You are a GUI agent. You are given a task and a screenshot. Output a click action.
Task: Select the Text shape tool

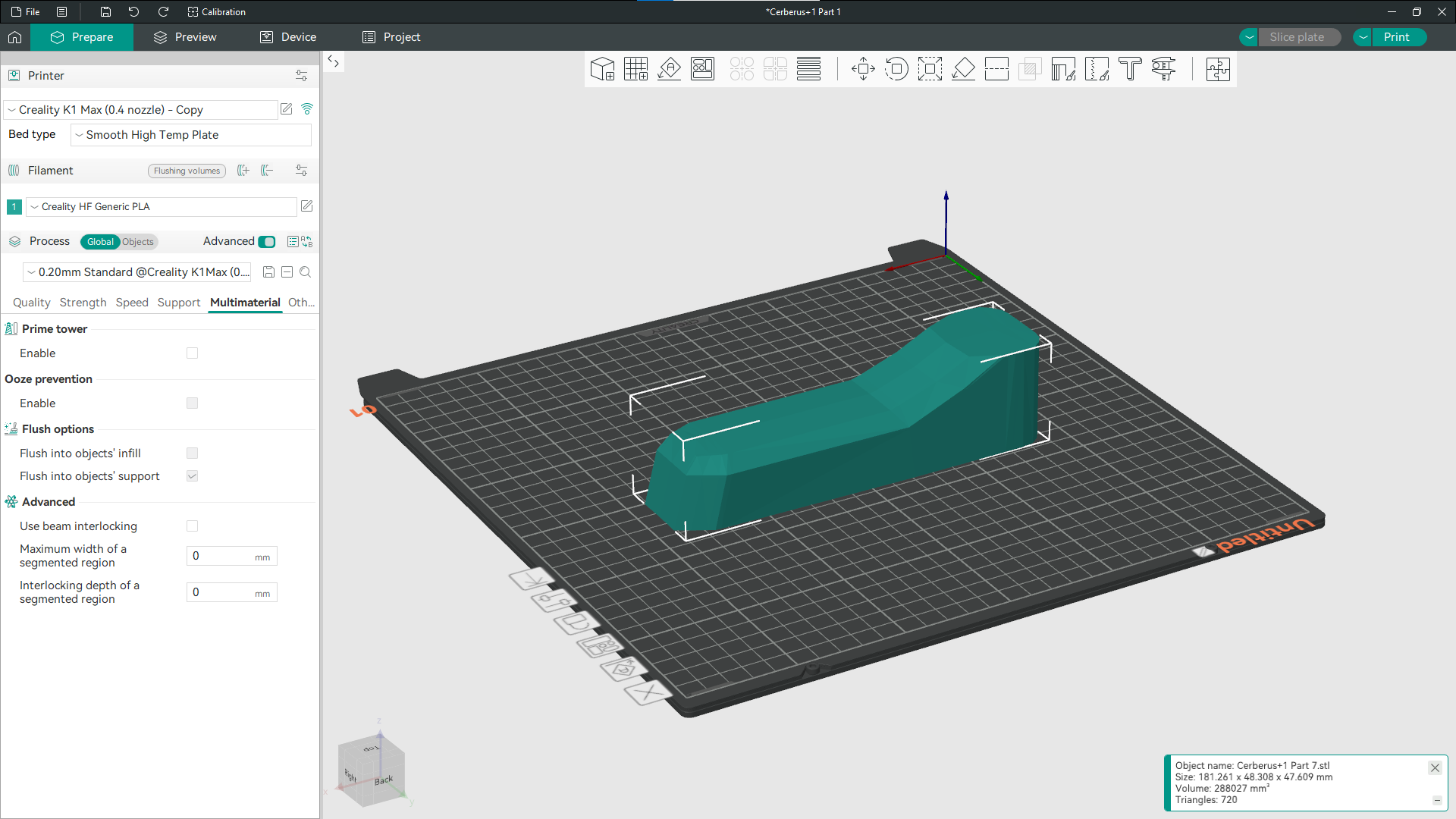pyautogui.click(x=1130, y=69)
